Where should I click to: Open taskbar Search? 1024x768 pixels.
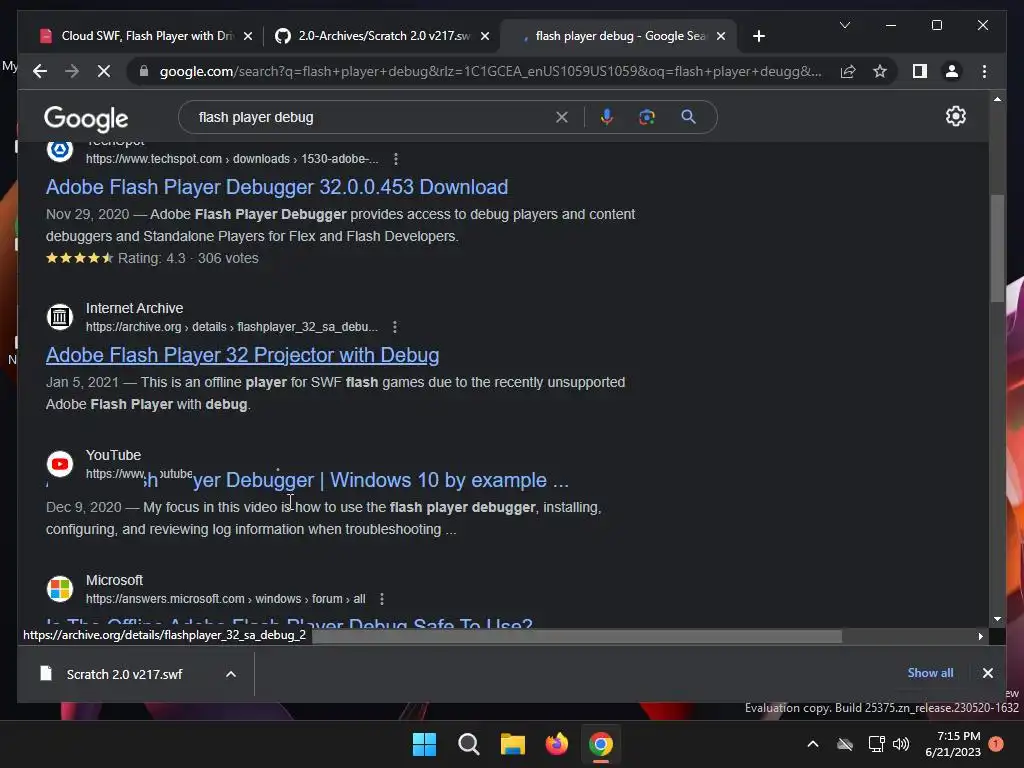(468, 744)
